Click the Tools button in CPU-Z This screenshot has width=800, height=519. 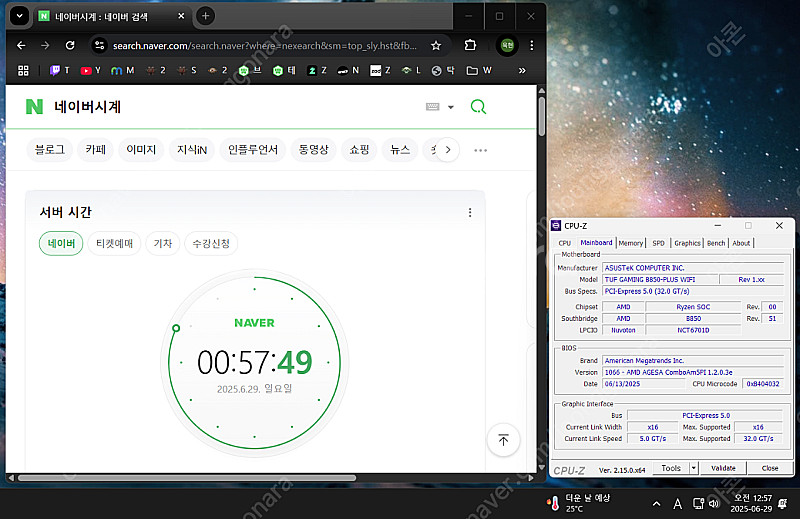[671, 468]
